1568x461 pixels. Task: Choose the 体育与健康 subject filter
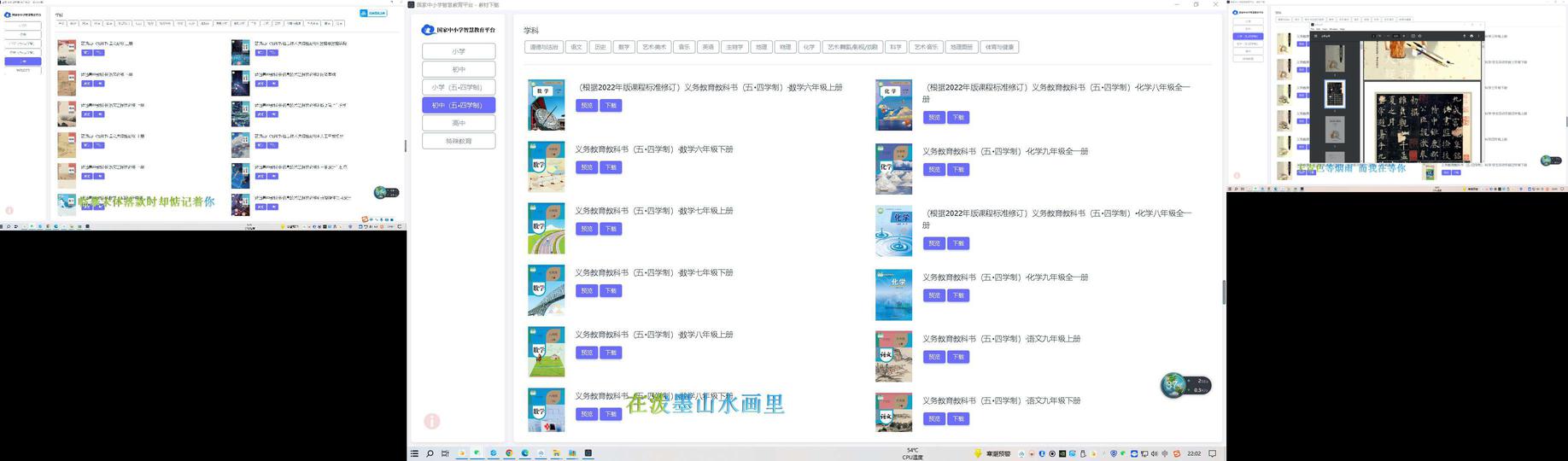click(999, 47)
